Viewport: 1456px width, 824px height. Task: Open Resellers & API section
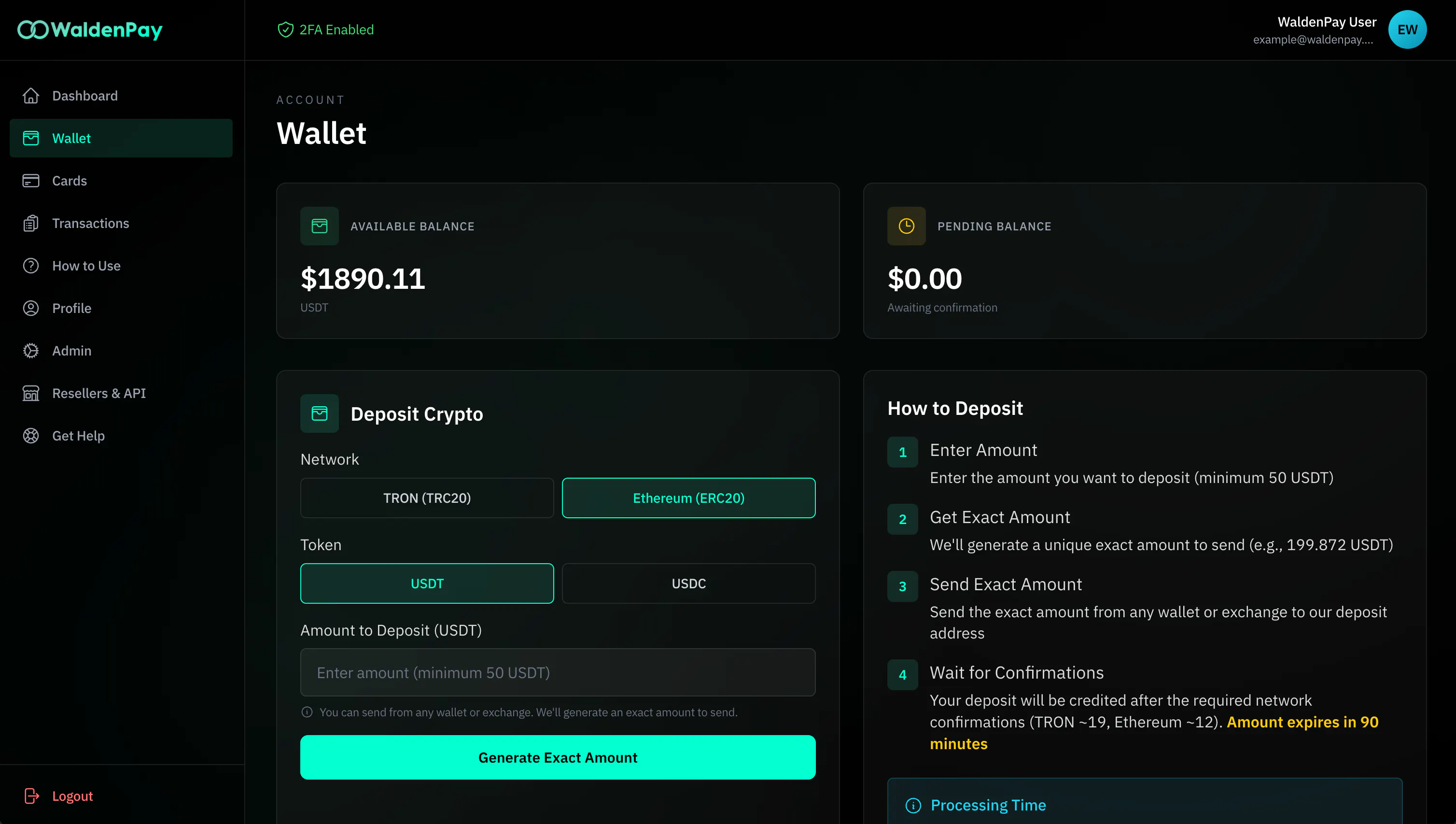pos(121,393)
